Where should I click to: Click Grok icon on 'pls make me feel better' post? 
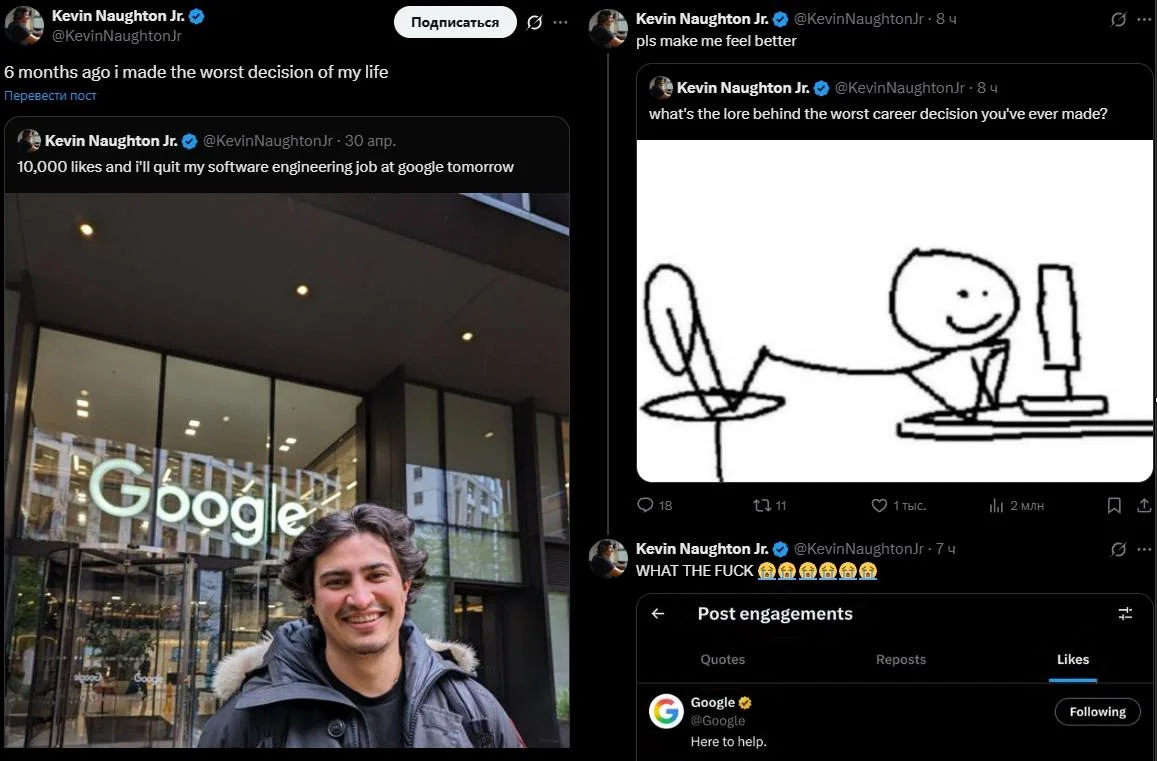1119,19
